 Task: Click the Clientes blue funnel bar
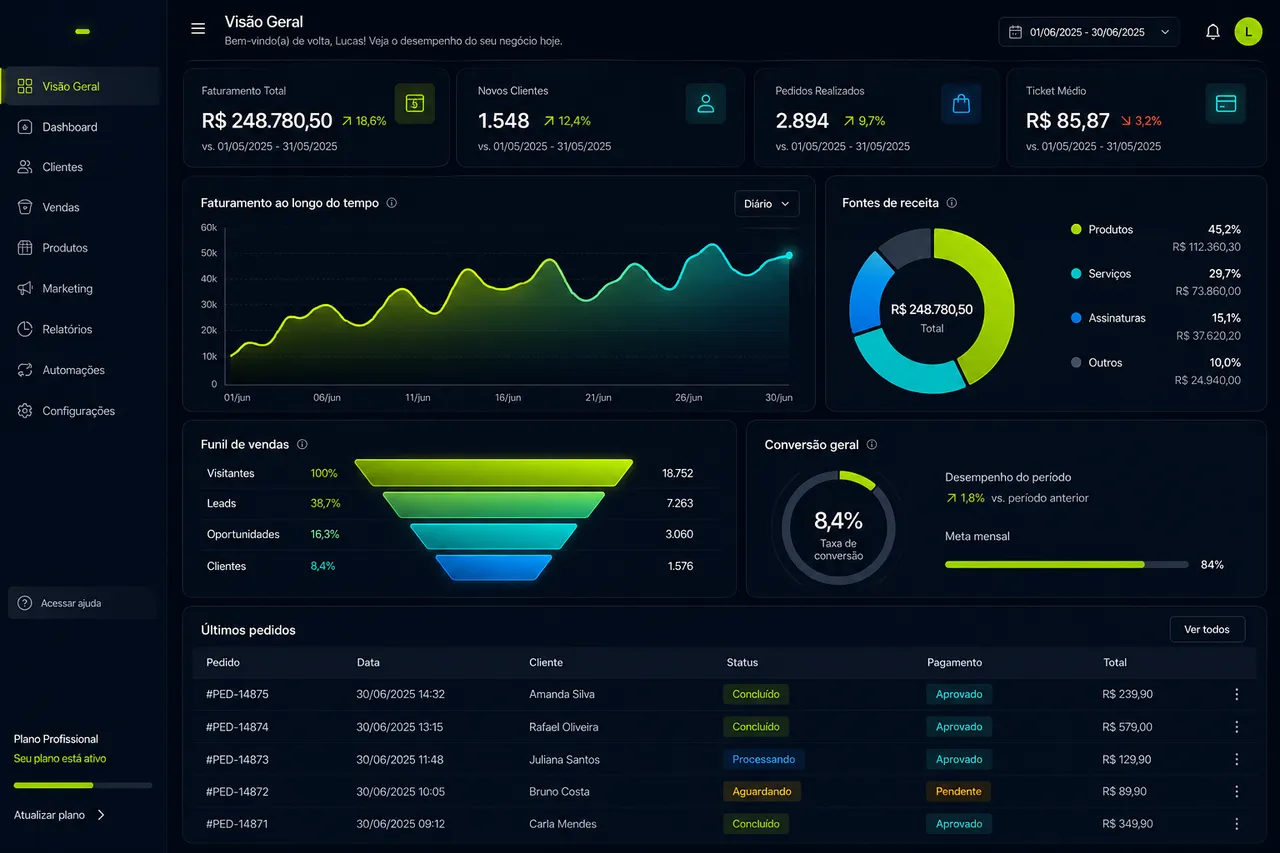click(494, 567)
